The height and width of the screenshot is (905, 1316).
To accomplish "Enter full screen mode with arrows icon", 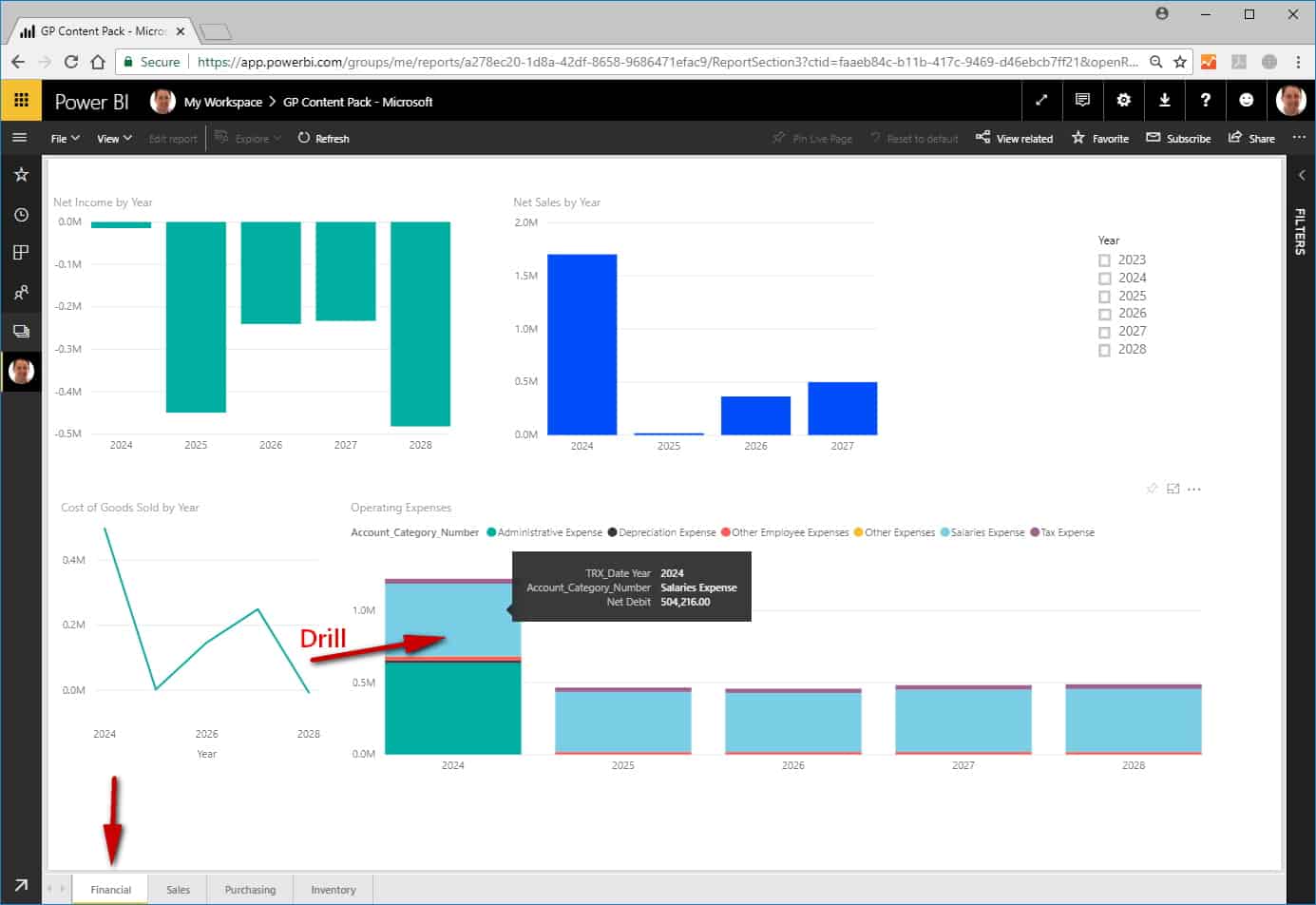I will click(x=1041, y=100).
